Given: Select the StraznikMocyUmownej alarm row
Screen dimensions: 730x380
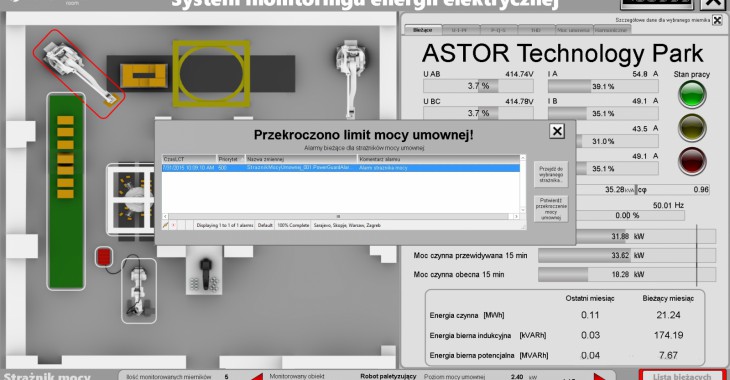Looking at the screenshot, I should click(341, 168).
